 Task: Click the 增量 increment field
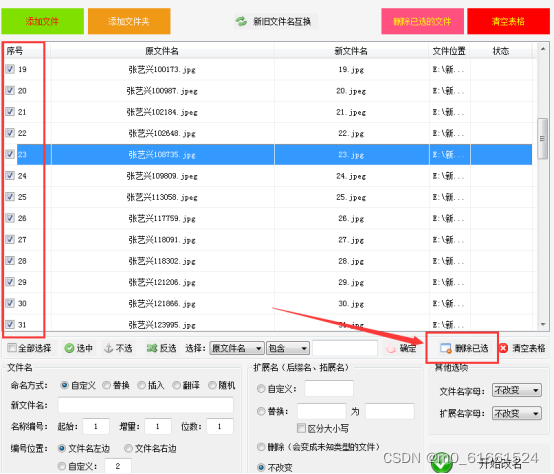158,426
